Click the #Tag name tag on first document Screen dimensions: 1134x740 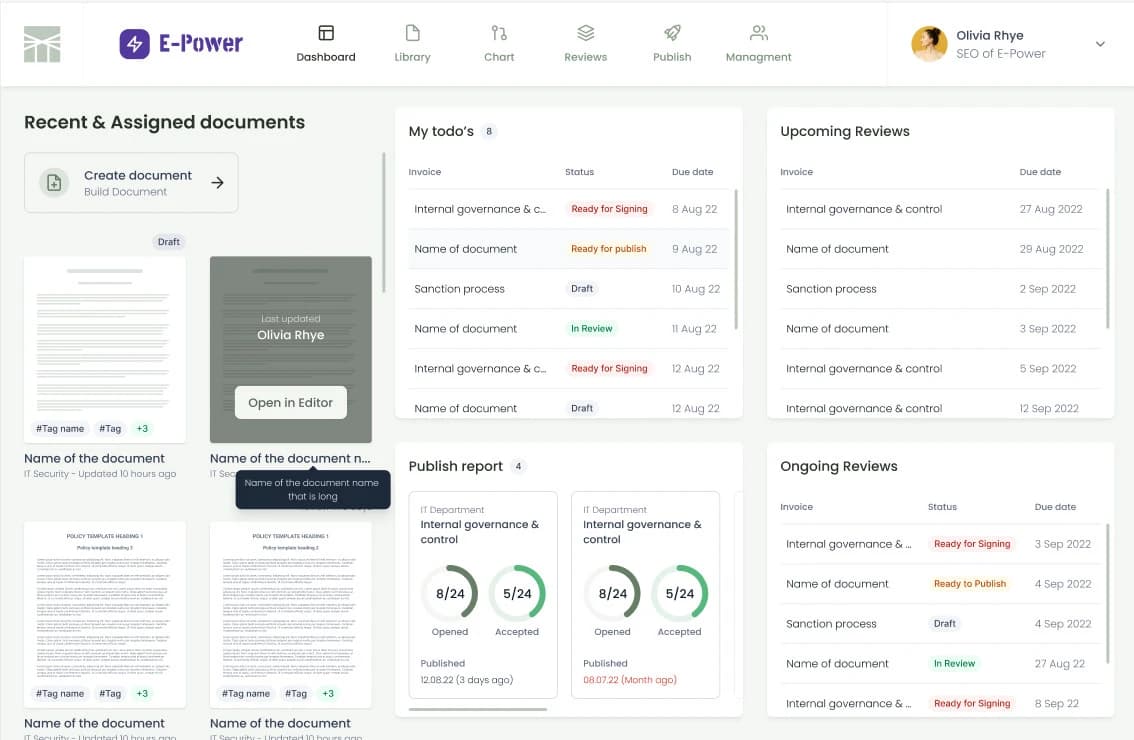pos(60,429)
